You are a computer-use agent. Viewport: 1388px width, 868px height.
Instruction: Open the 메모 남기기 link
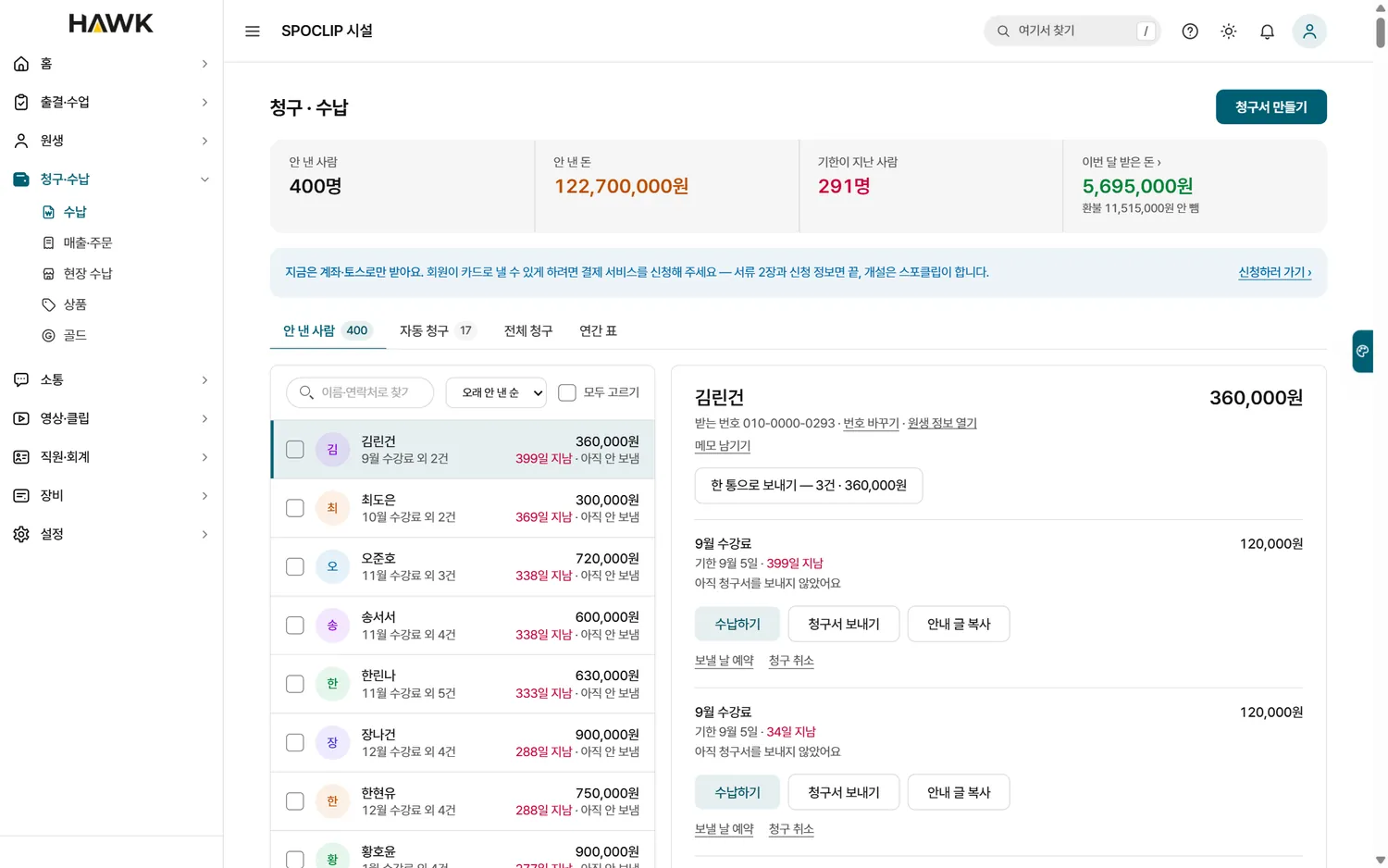coord(723,446)
